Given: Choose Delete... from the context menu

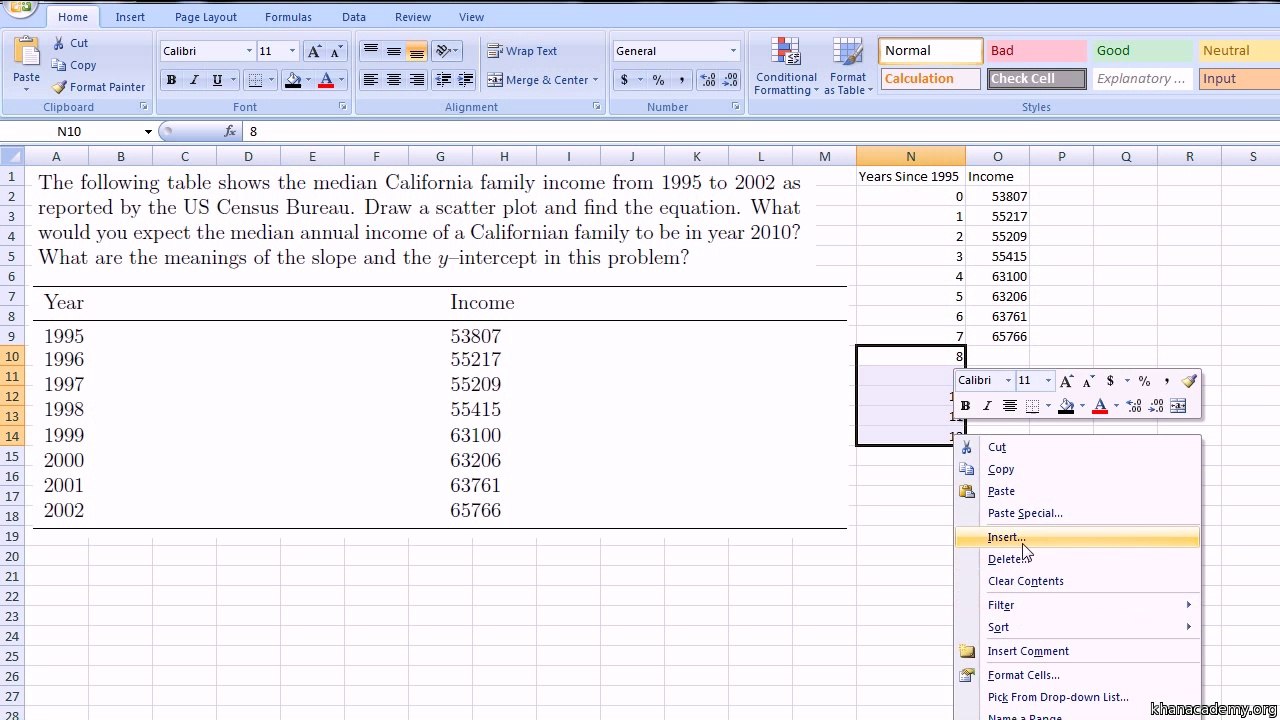Looking at the screenshot, I should click(1078, 559).
